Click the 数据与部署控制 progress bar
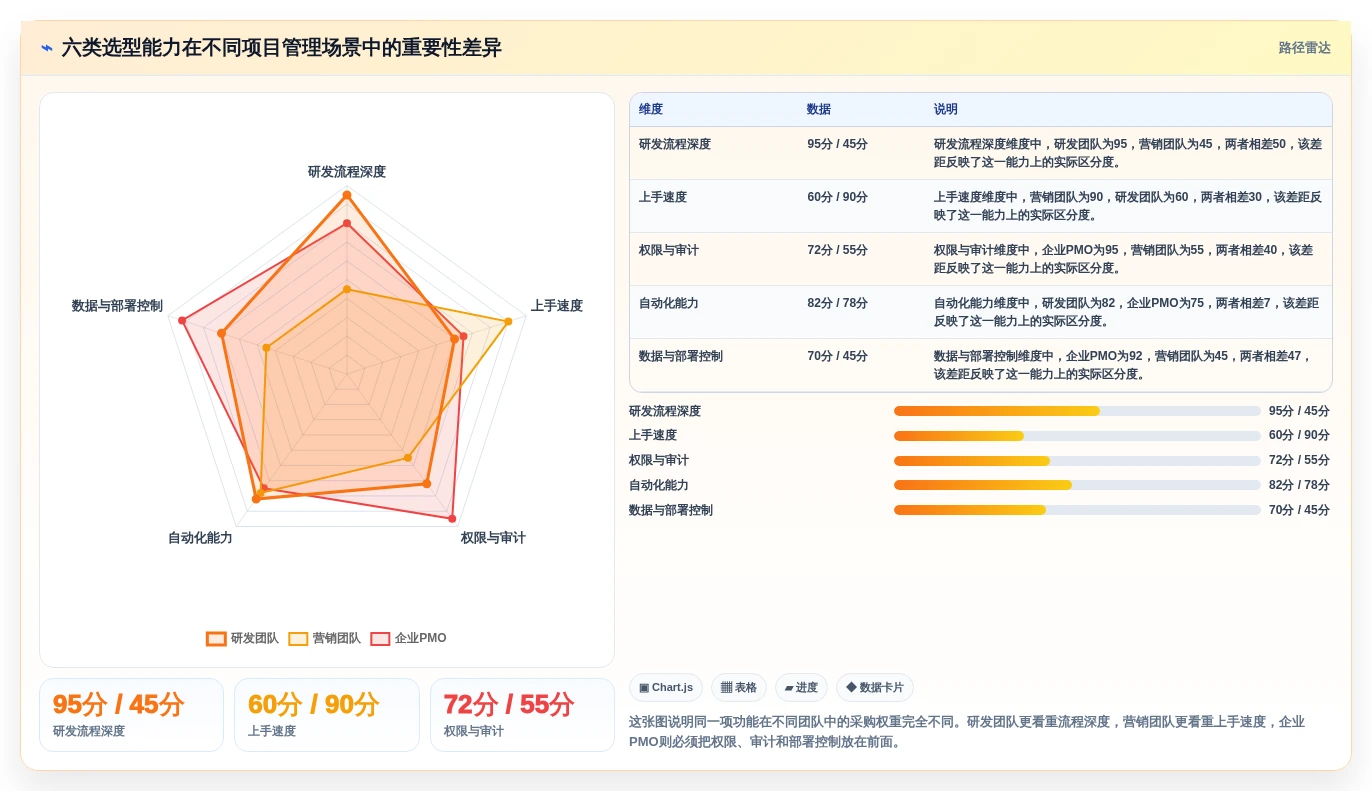Viewport: 1372px width, 791px height. (1077, 510)
